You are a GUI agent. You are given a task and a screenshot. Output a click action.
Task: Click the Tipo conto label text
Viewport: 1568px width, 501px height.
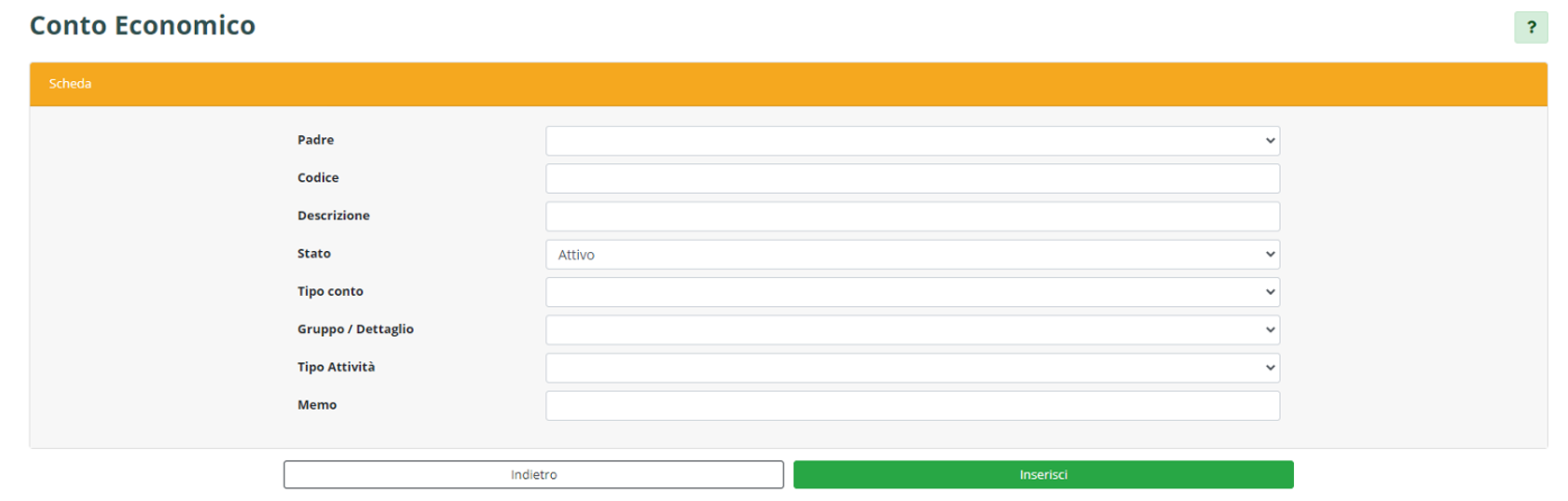(330, 291)
